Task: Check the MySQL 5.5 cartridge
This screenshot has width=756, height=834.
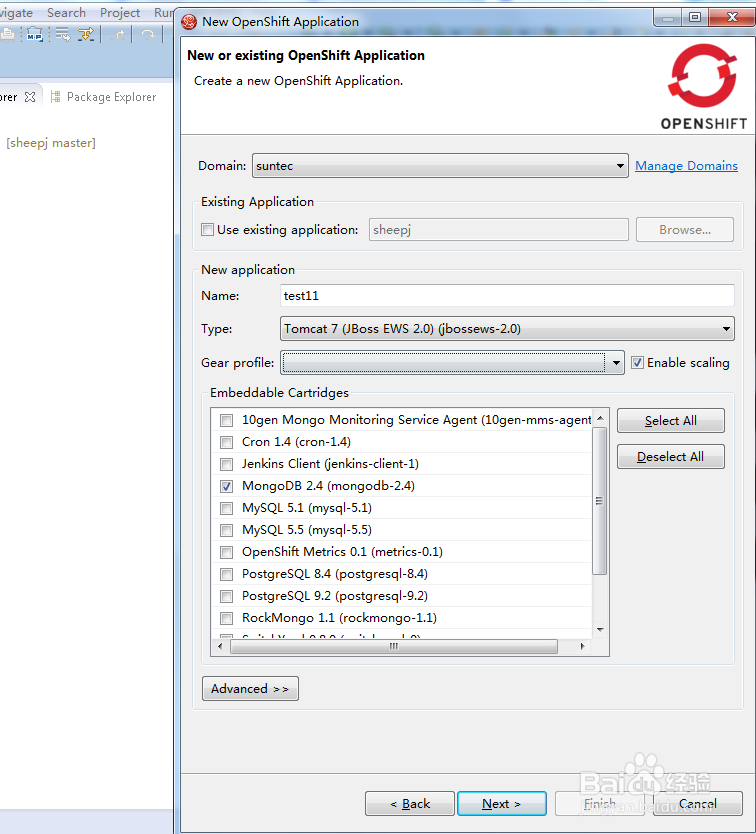Action: (227, 530)
